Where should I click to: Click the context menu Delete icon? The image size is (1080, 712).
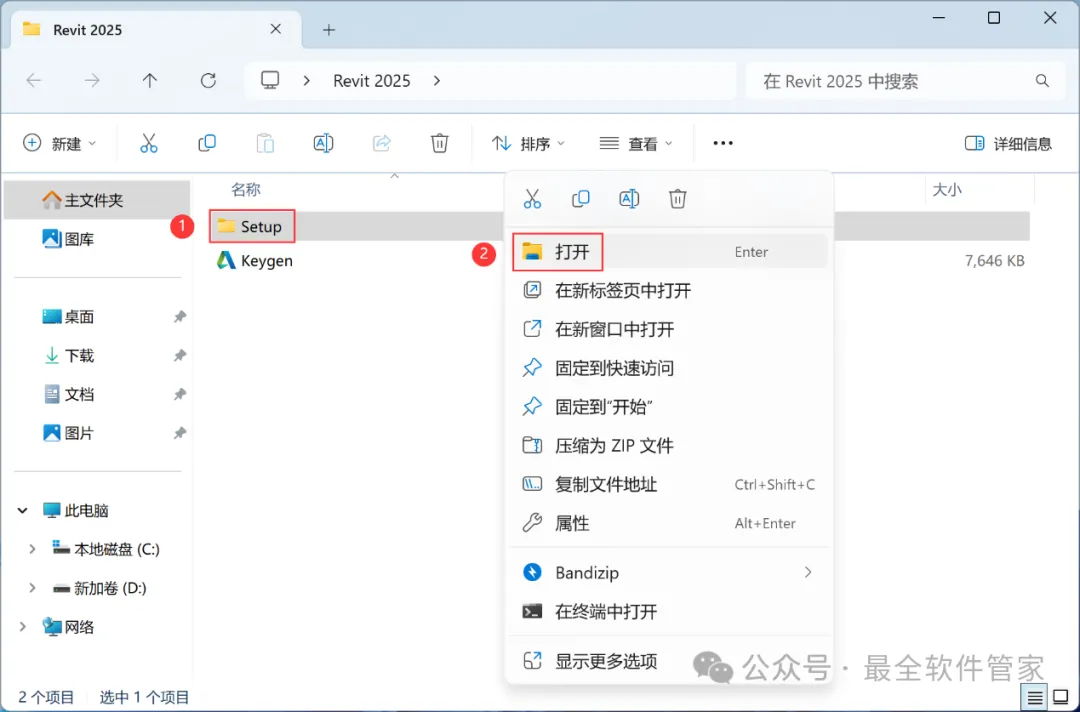678,199
